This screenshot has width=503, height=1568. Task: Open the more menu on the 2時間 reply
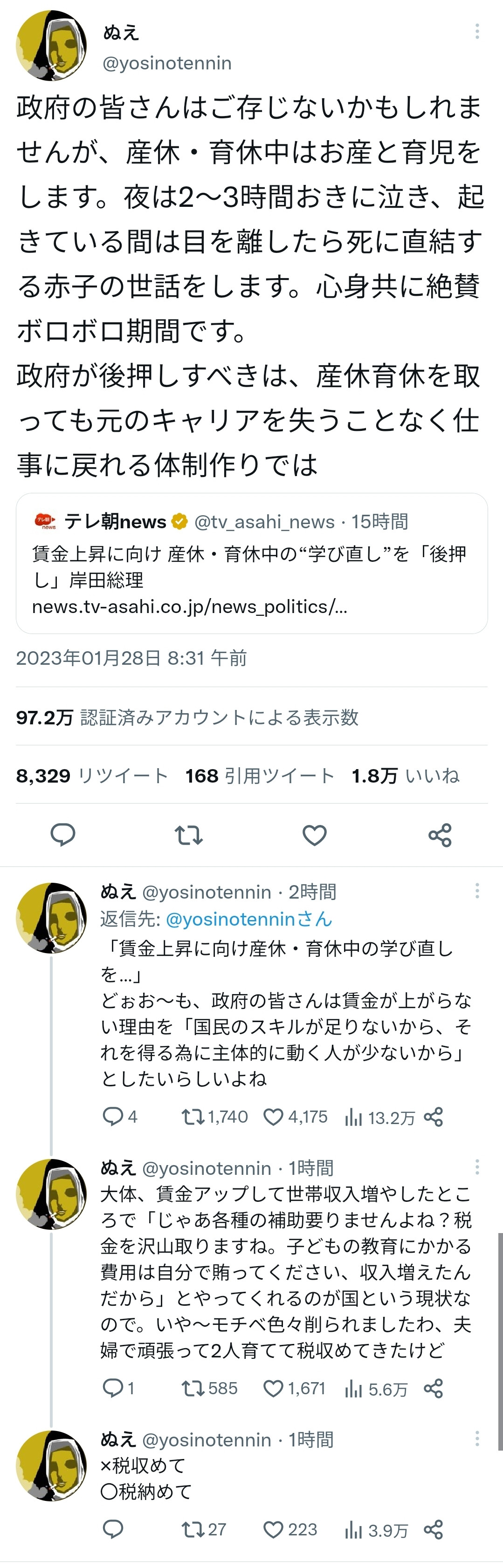[x=477, y=891]
